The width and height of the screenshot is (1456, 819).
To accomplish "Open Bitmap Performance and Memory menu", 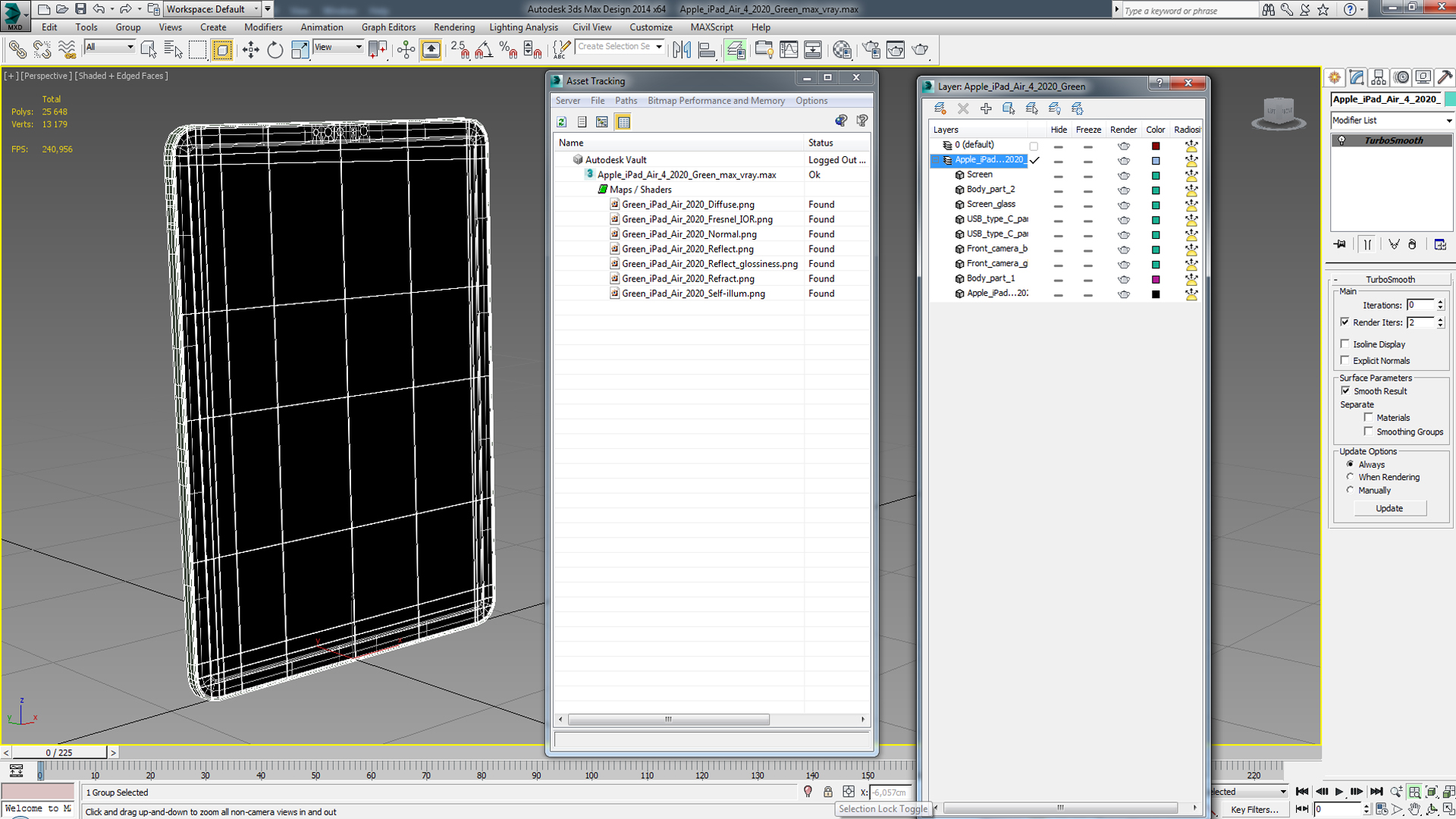I will pyautogui.click(x=716, y=101).
